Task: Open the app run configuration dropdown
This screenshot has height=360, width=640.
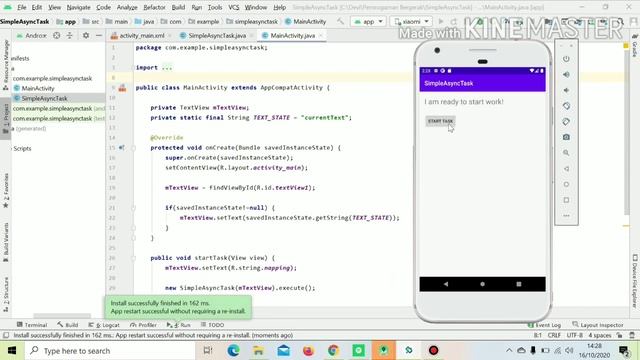Action: tap(368, 21)
